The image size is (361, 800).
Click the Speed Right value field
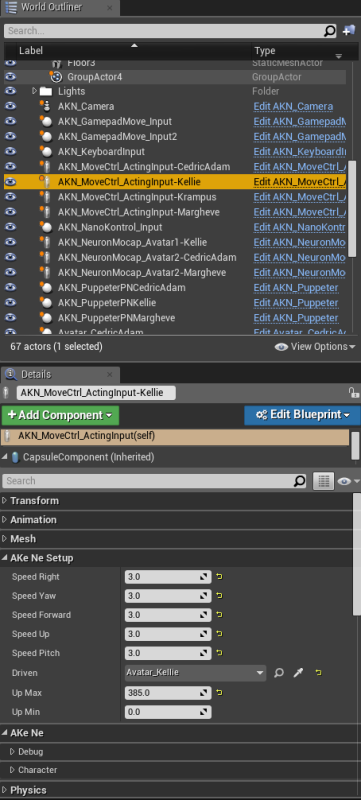[168, 577]
